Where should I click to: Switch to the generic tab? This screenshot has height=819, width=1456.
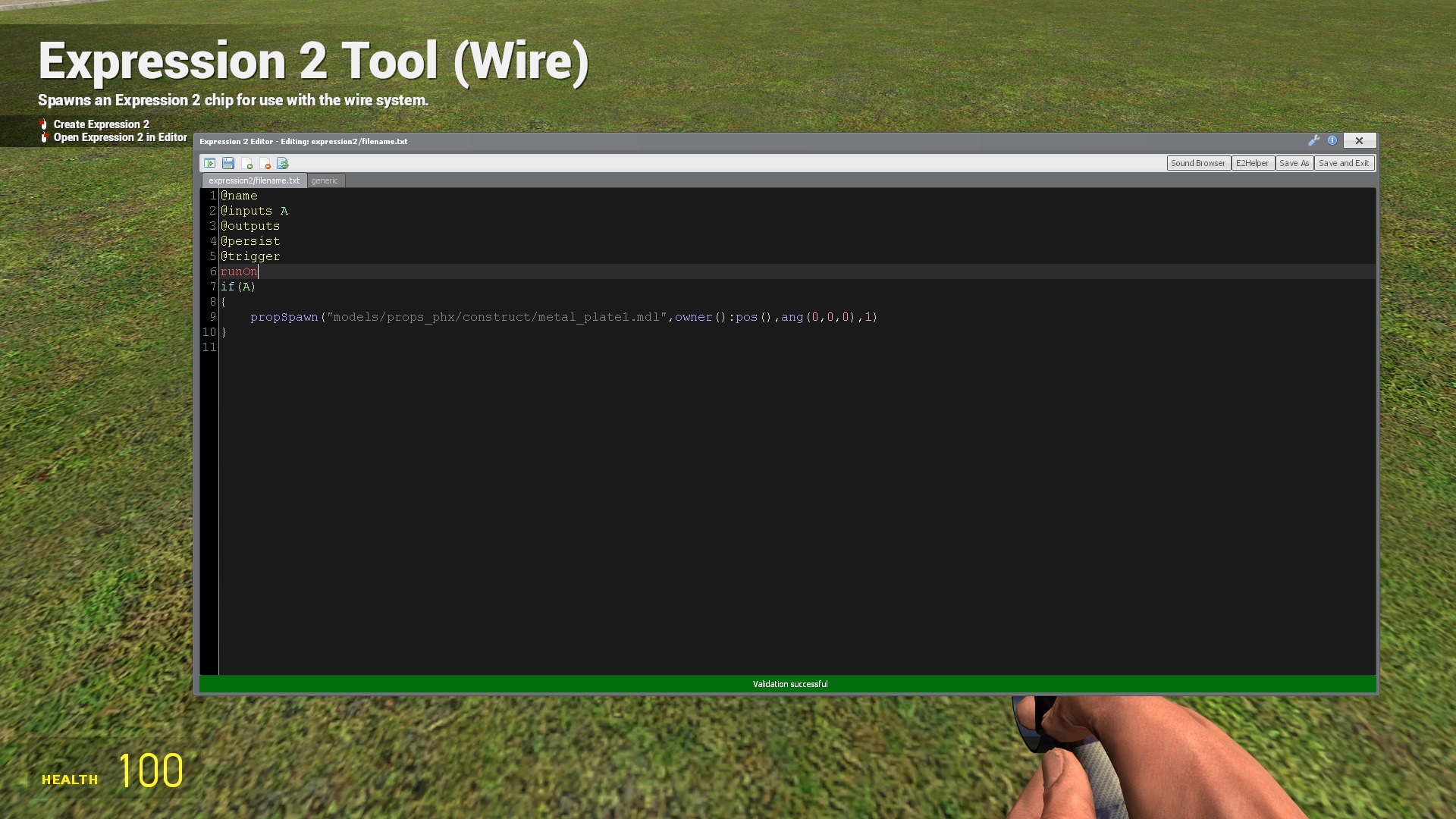(x=325, y=180)
